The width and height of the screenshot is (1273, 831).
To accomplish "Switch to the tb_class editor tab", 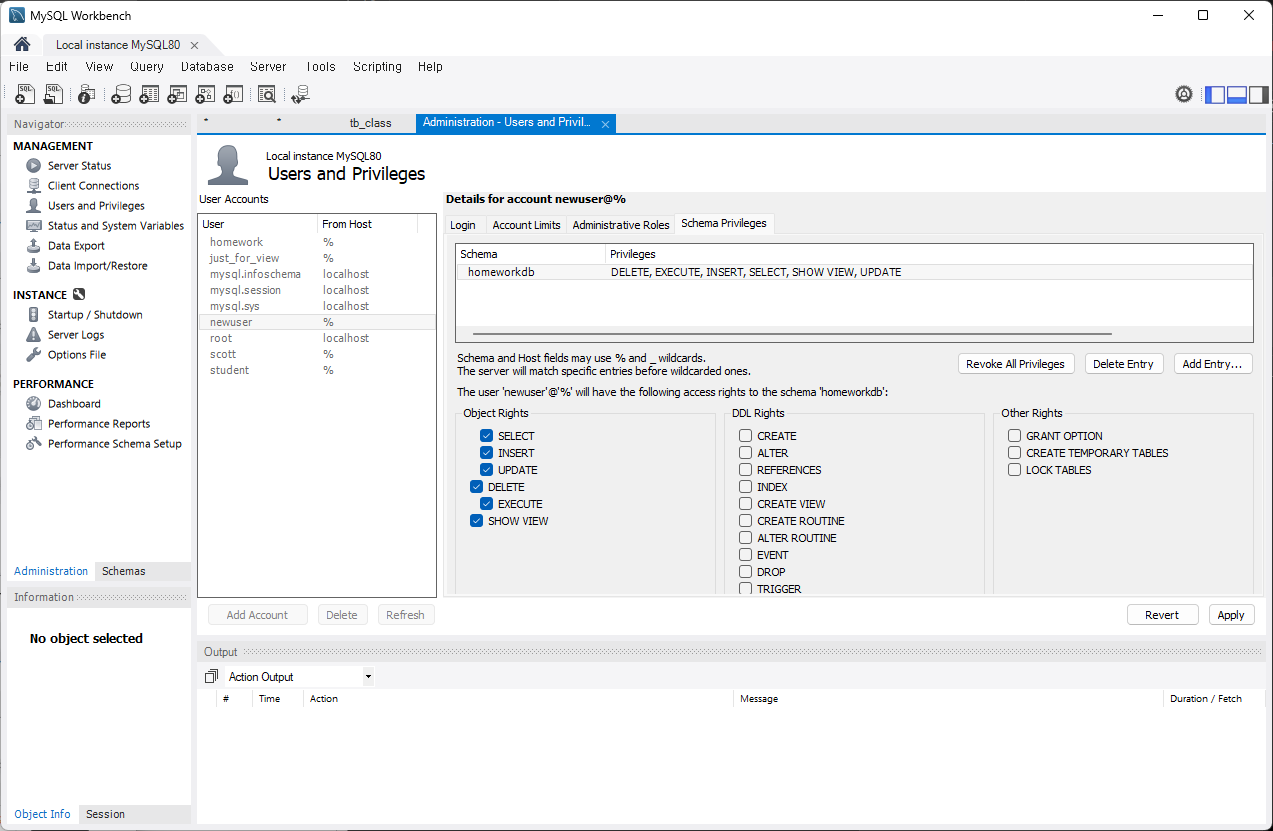I will tap(370, 123).
